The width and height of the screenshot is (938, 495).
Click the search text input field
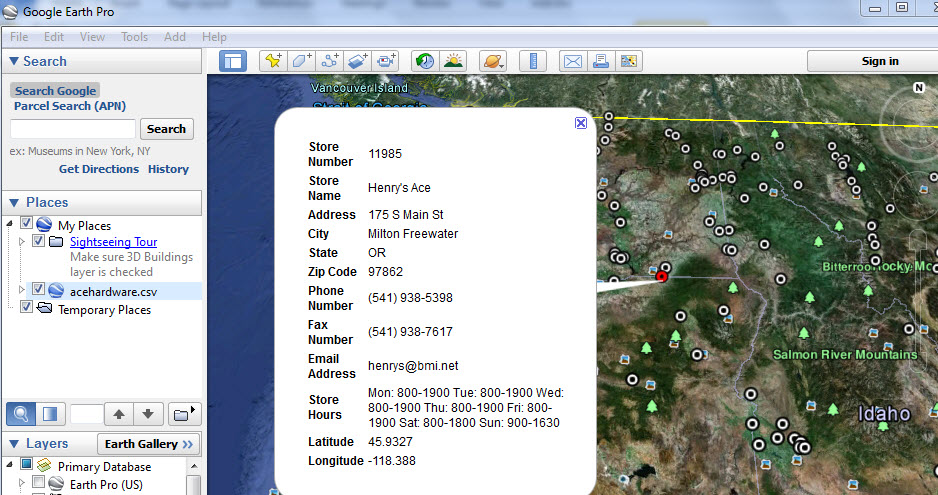click(73, 129)
